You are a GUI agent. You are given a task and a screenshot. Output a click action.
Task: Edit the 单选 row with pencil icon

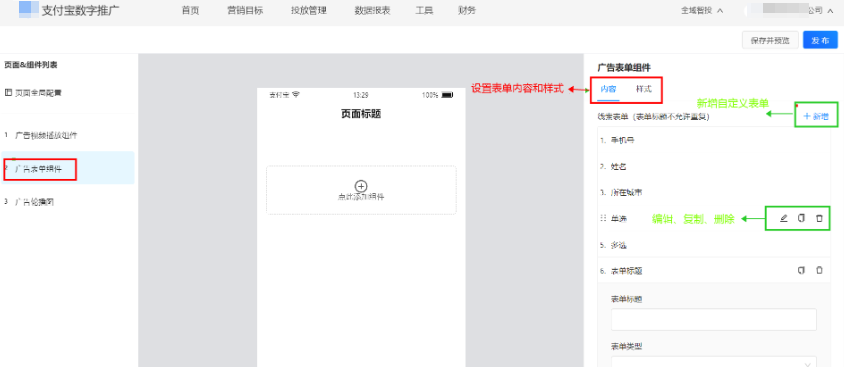click(784, 218)
